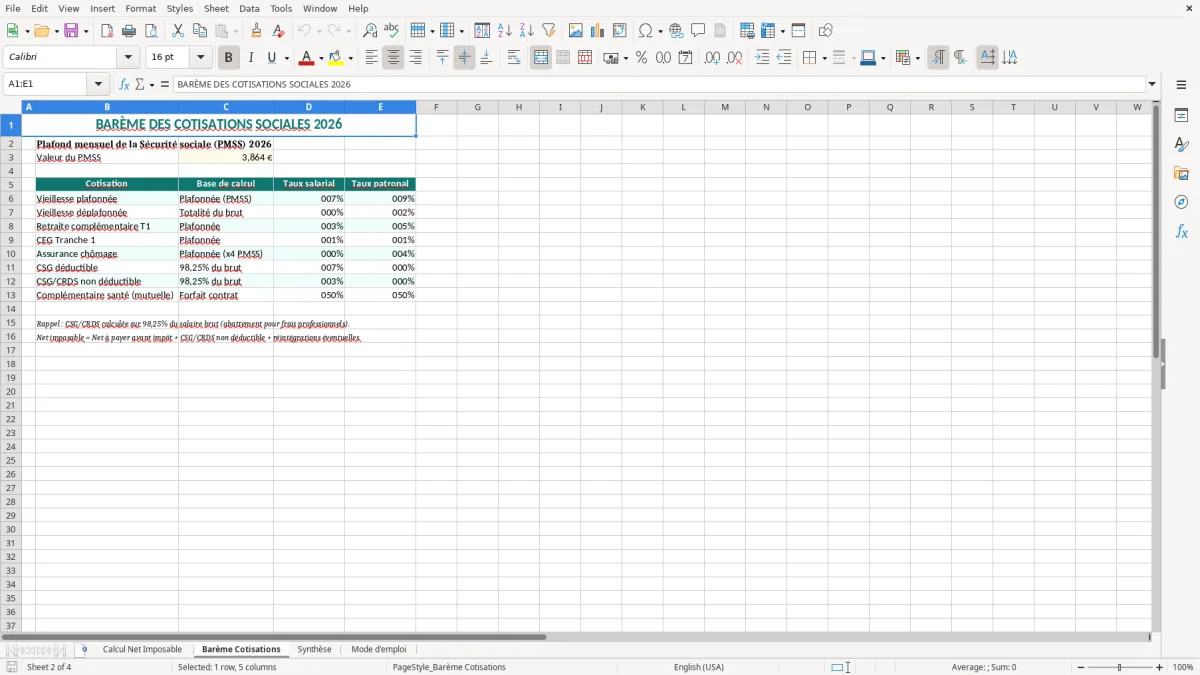The image size is (1200, 675).
Task: Open the Font Name dropdown
Action: pos(128,57)
